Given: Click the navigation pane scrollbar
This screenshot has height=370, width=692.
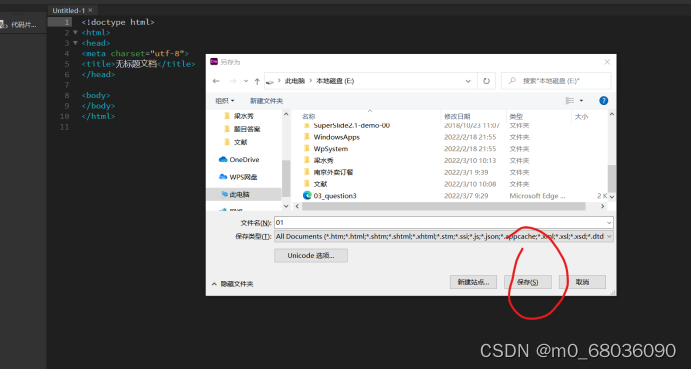Looking at the screenshot, I should [286, 178].
